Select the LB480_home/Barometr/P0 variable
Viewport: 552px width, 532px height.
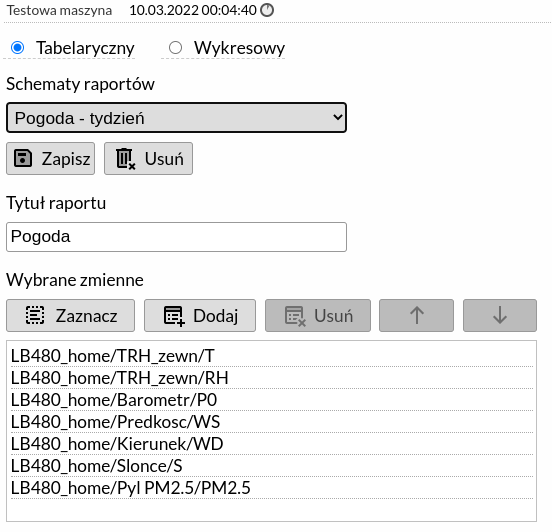point(272,400)
